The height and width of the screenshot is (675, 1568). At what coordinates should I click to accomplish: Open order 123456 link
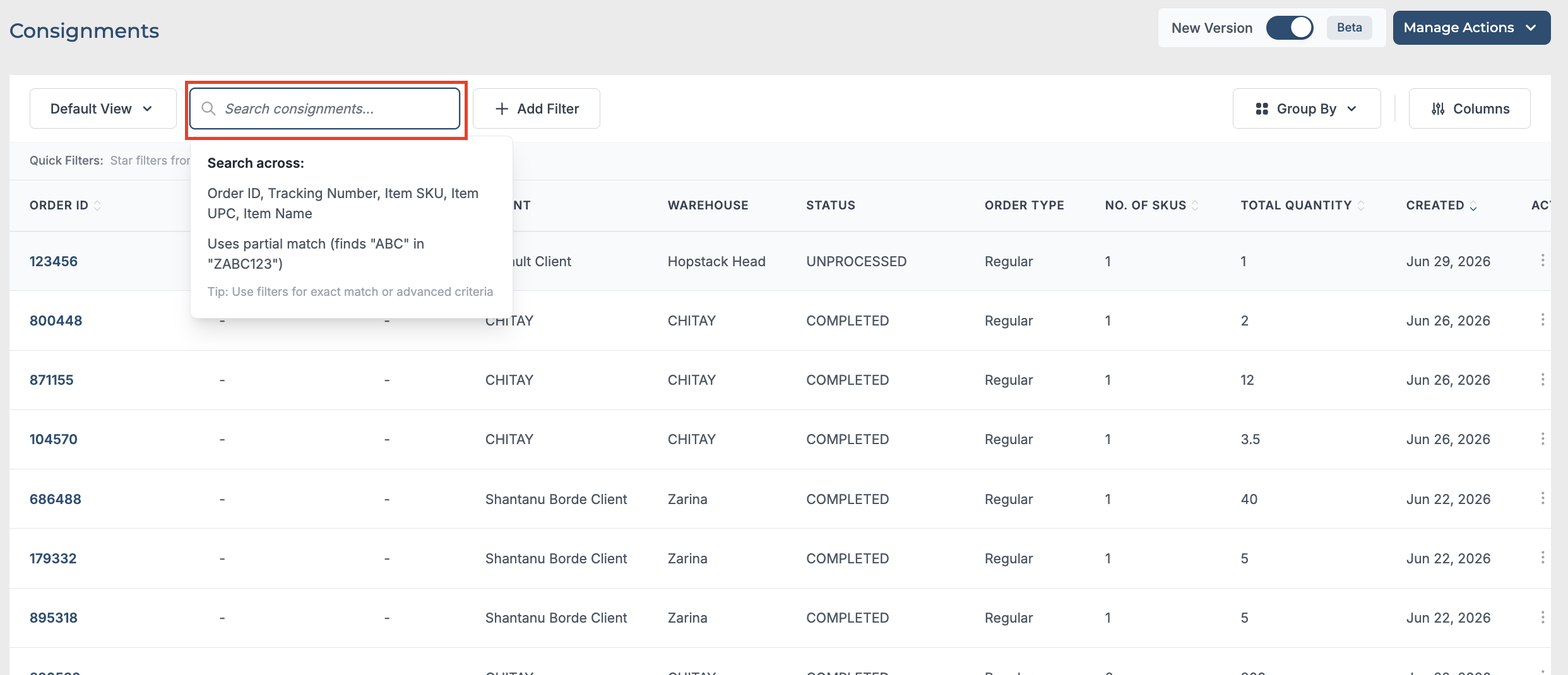[54, 261]
